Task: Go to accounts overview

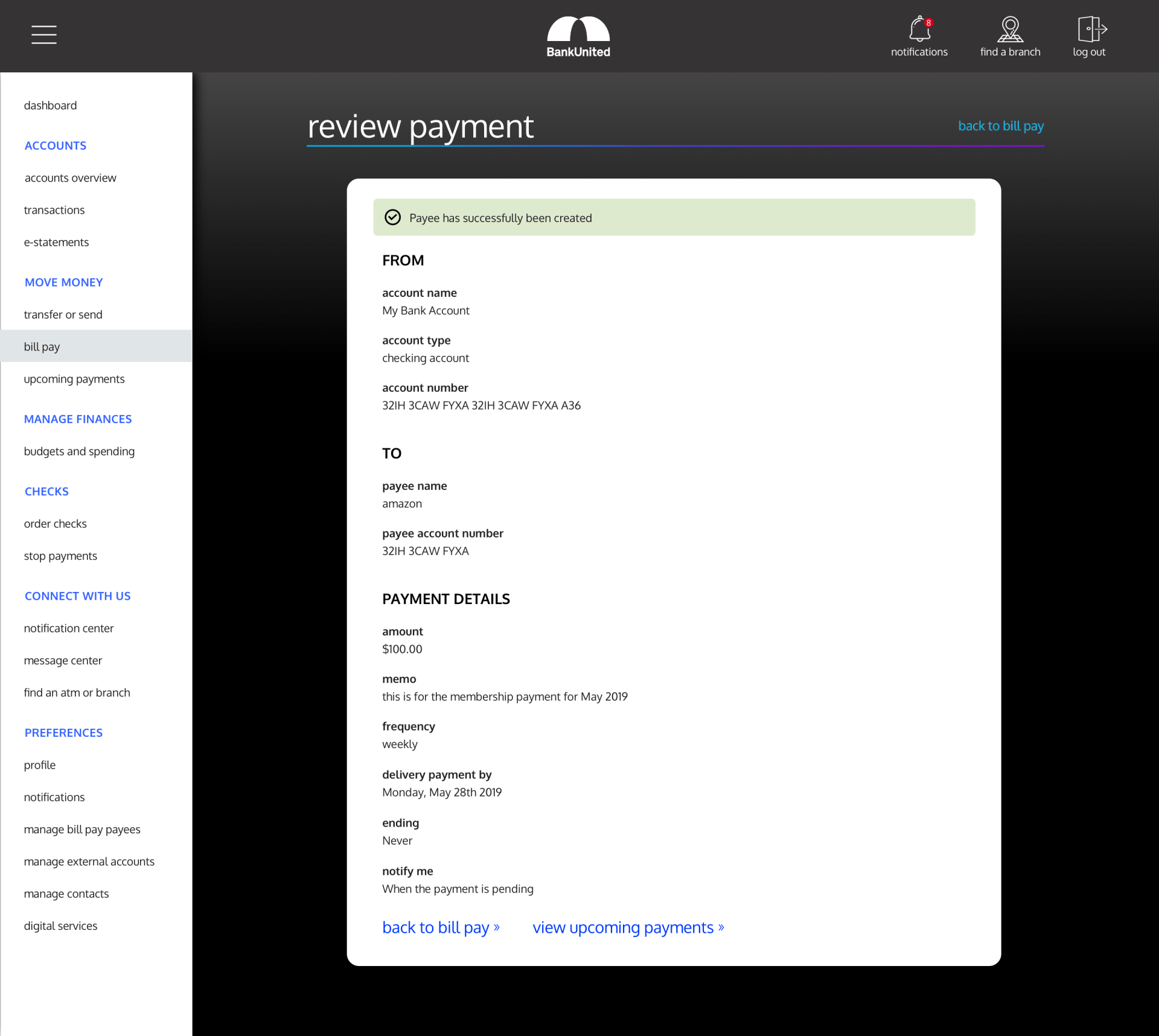Action: (x=71, y=178)
